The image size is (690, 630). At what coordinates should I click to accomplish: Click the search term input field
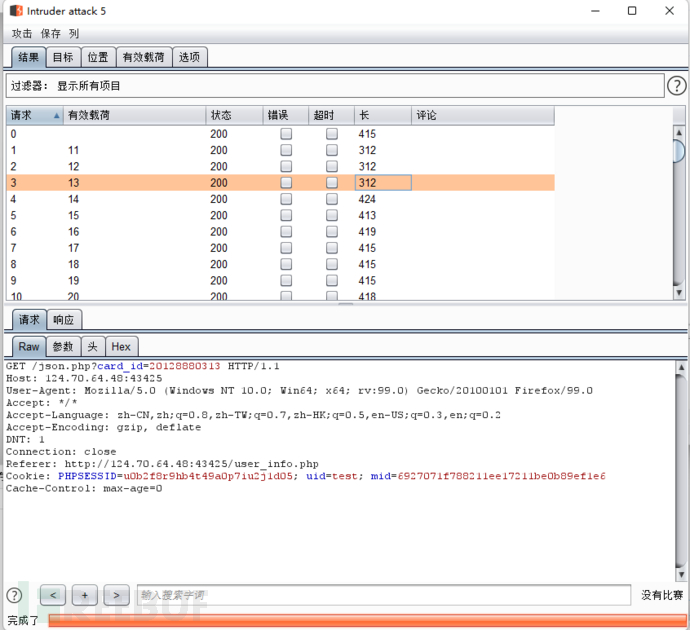point(384,595)
